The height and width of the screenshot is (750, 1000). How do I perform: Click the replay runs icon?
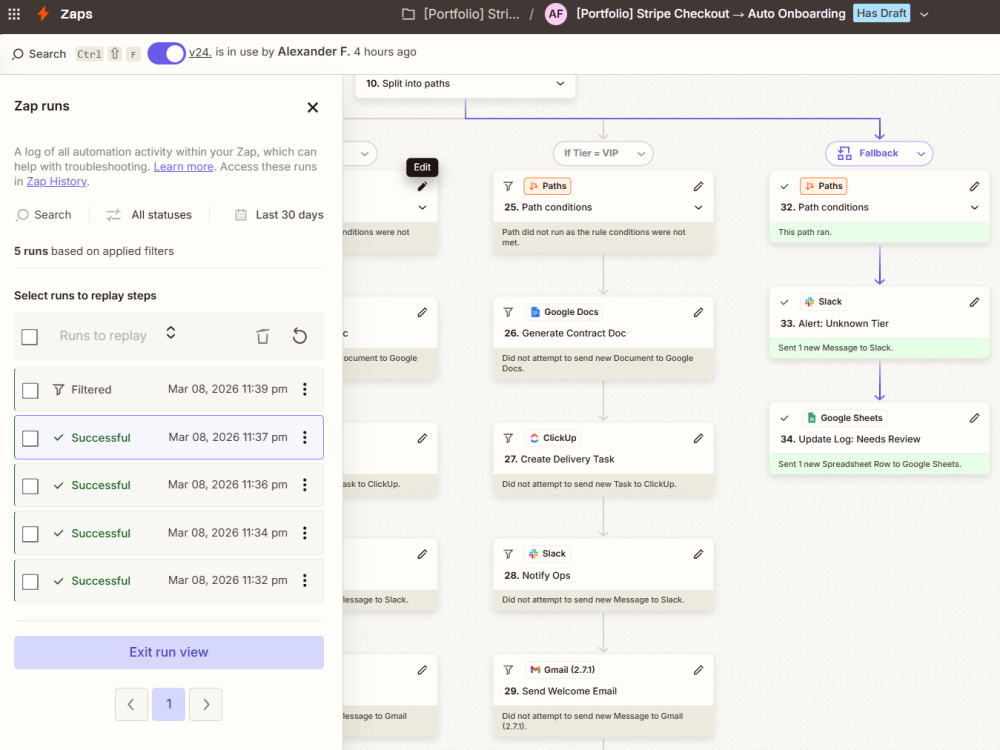pyautogui.click(x=300, y=335)
